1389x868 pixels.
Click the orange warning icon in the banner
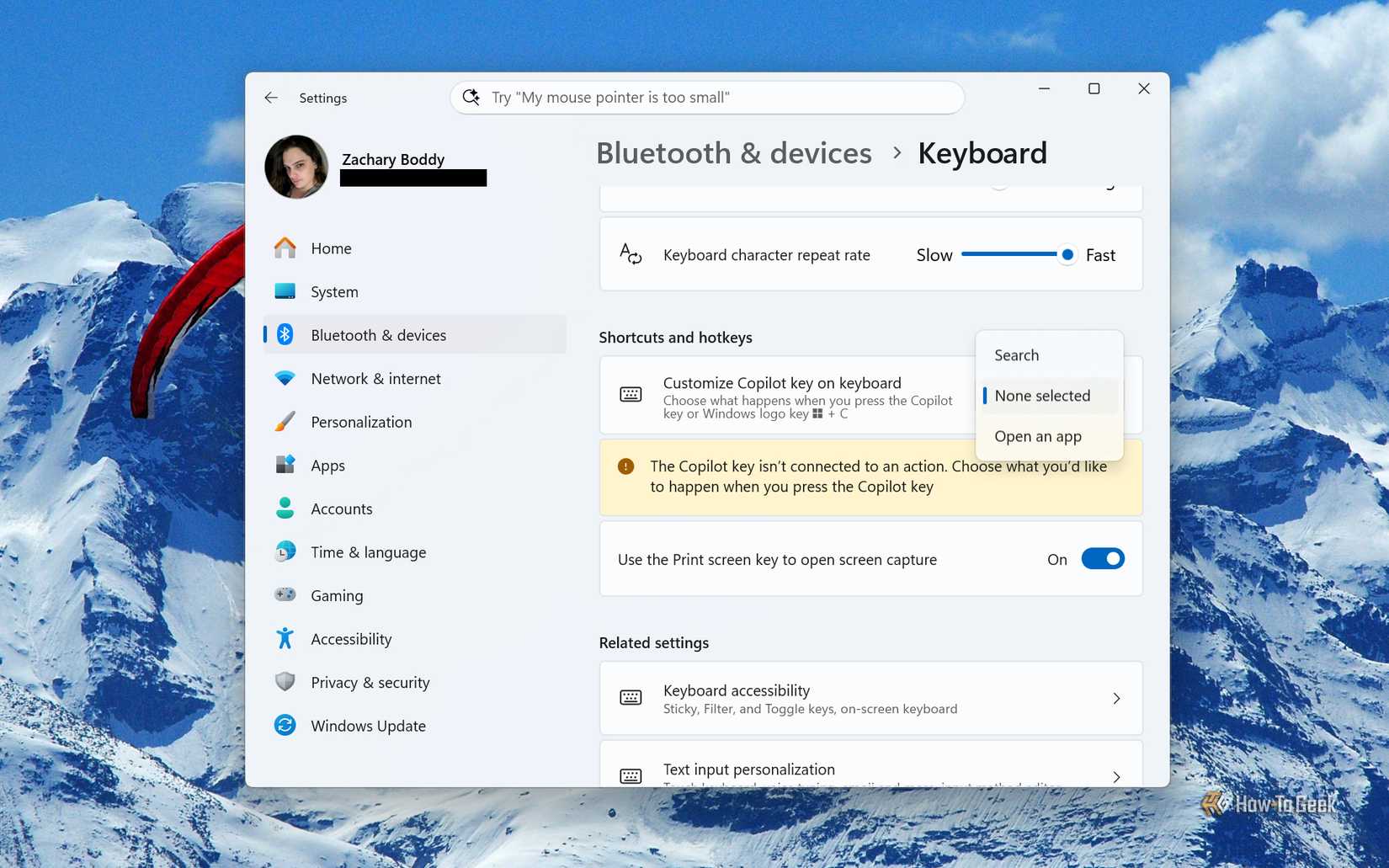click(625, 466)
